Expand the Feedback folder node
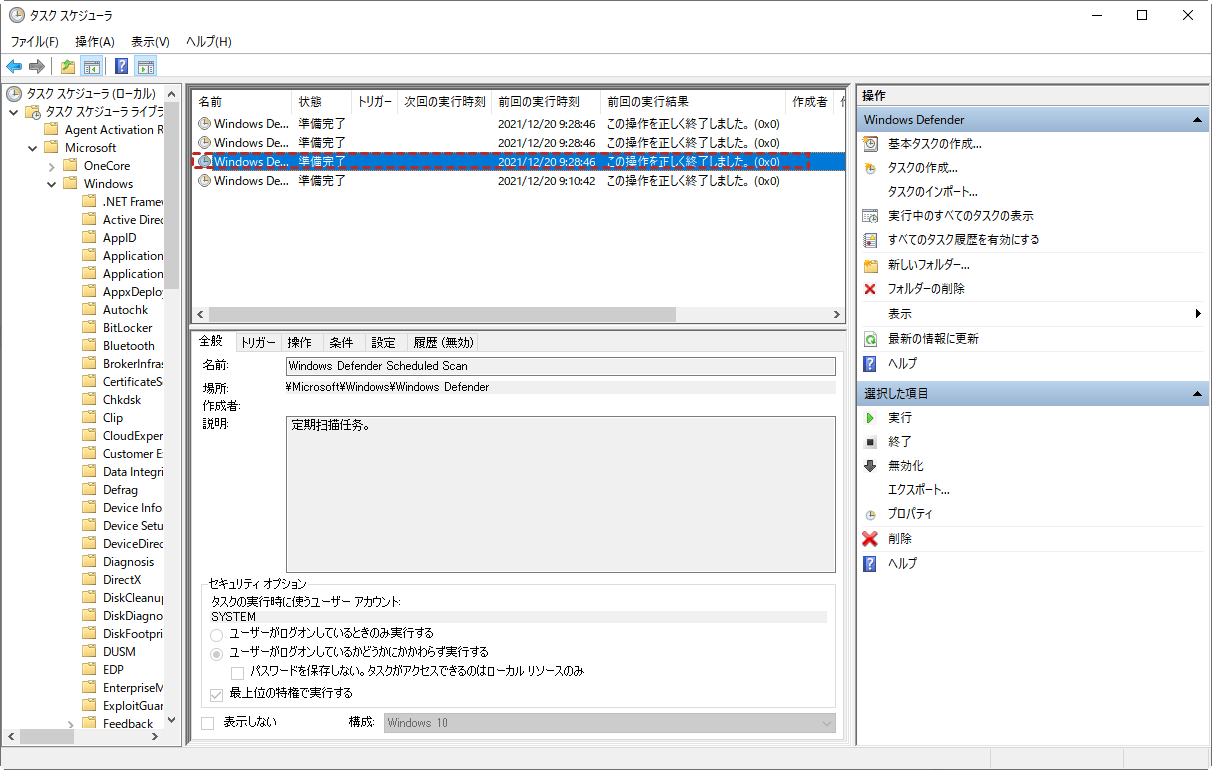The width and height of the screenshot is (1212, 770). [x=70, y=724]
